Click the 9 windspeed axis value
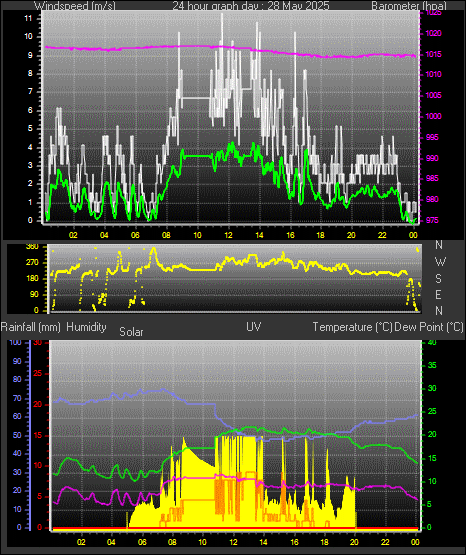The width and height of the screenshot is (466, 555). (x=30, y=56)
